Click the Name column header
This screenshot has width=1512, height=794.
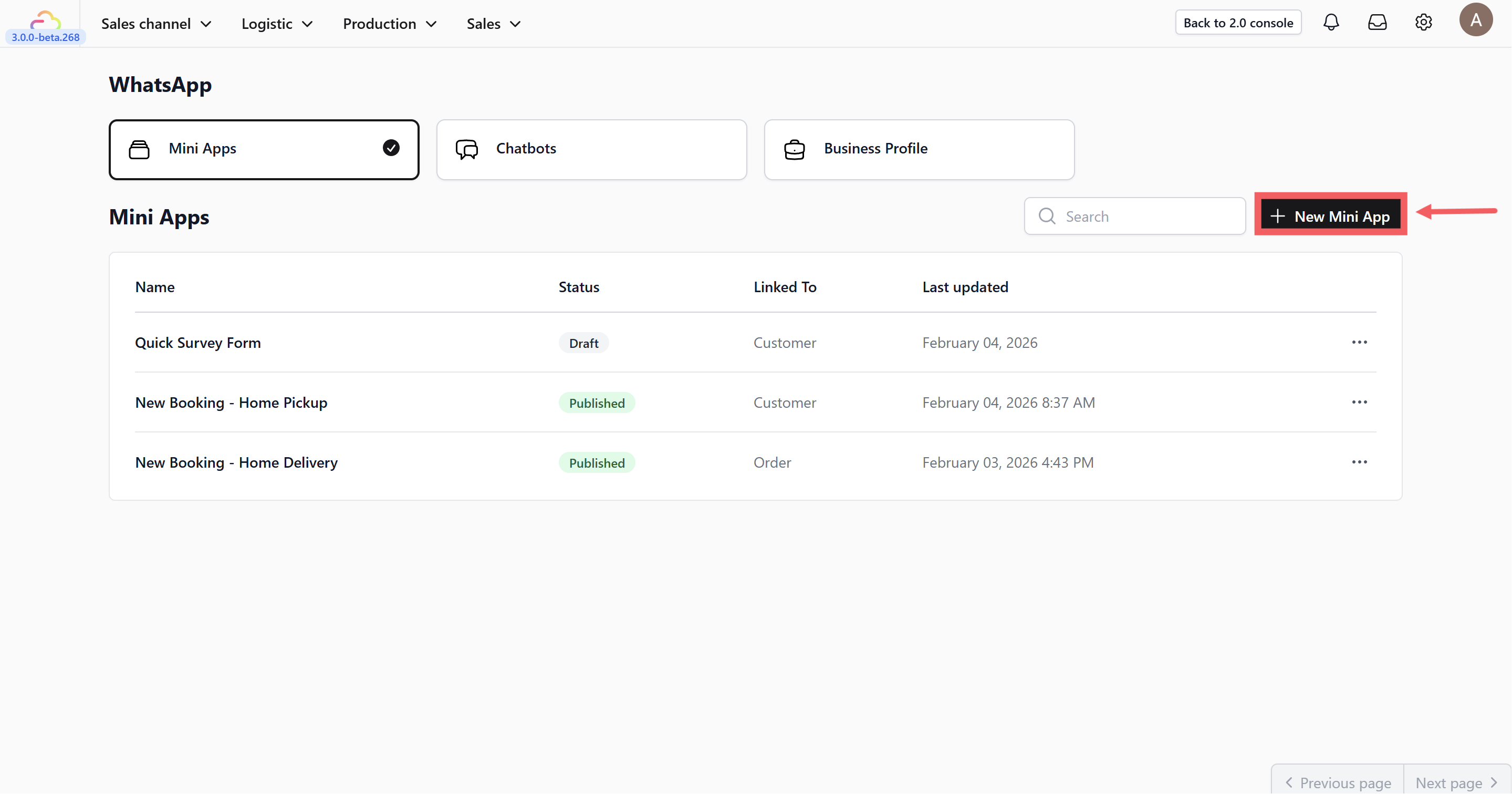(x=154, y=286)
